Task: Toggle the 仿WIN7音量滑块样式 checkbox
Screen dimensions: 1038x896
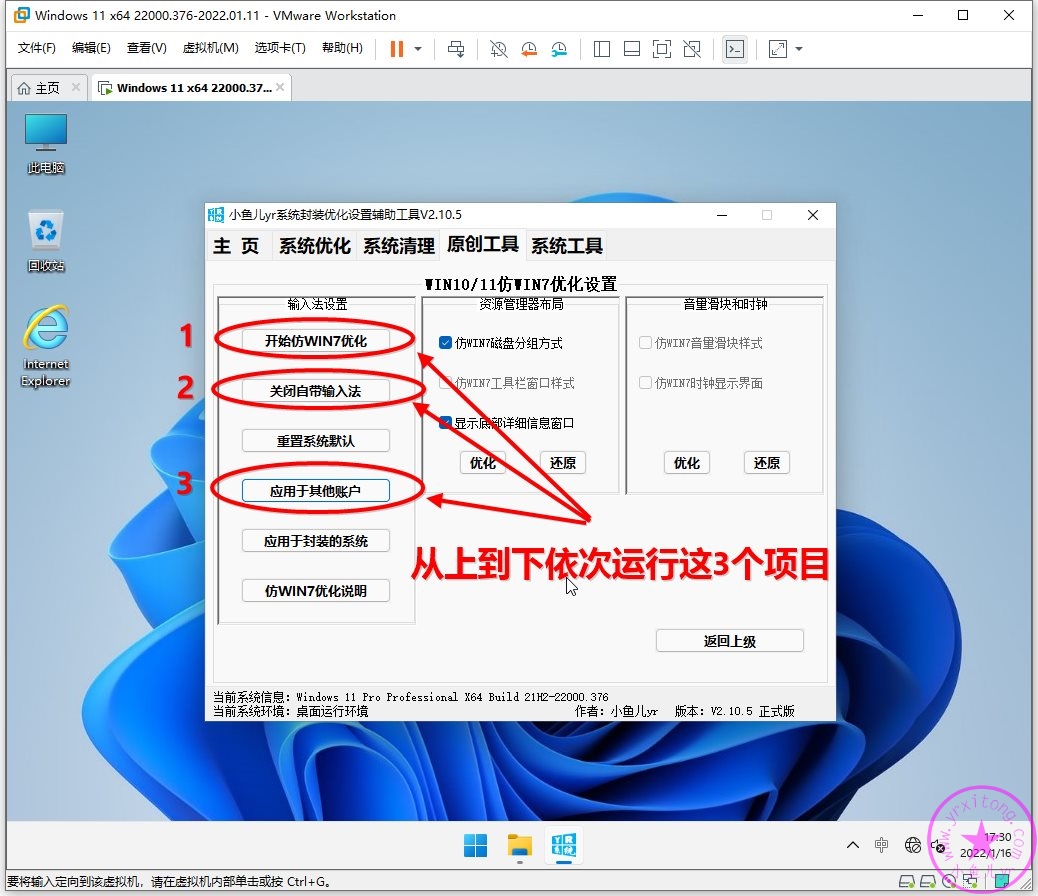Action: click(645, 343)
